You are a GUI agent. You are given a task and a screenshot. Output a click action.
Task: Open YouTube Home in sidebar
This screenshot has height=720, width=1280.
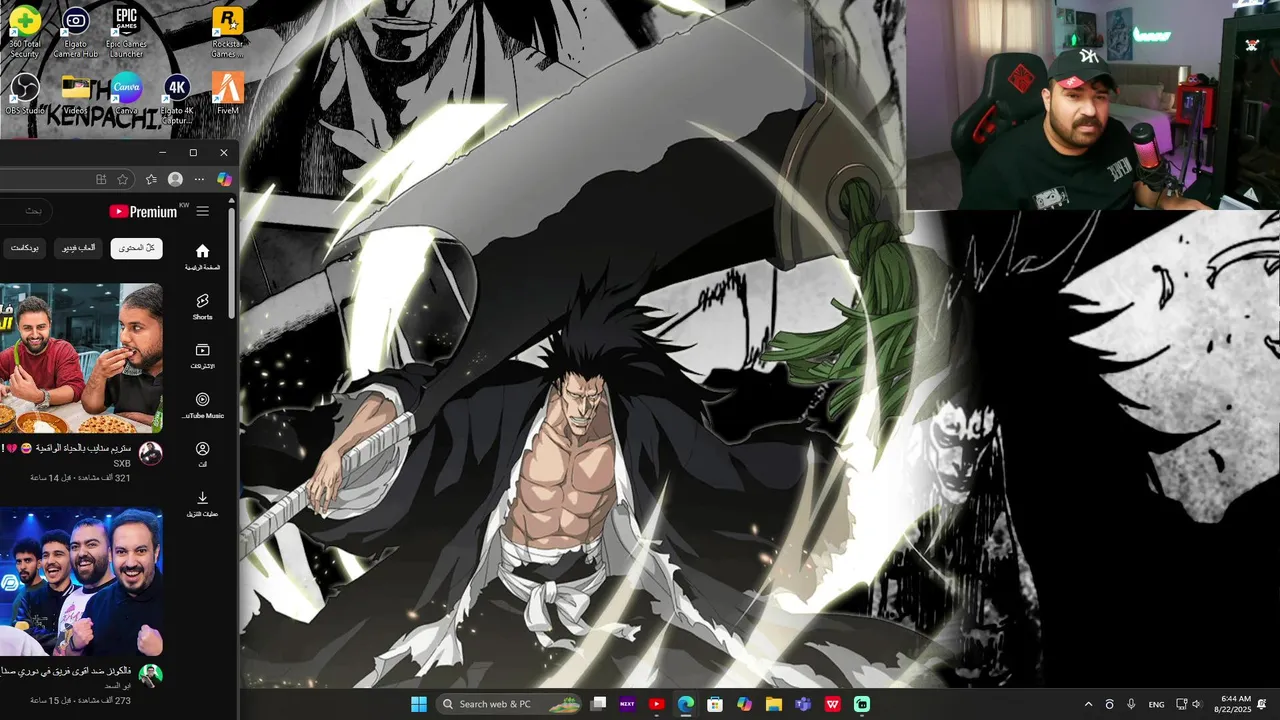pyautogui.click(x=202, y=257)
